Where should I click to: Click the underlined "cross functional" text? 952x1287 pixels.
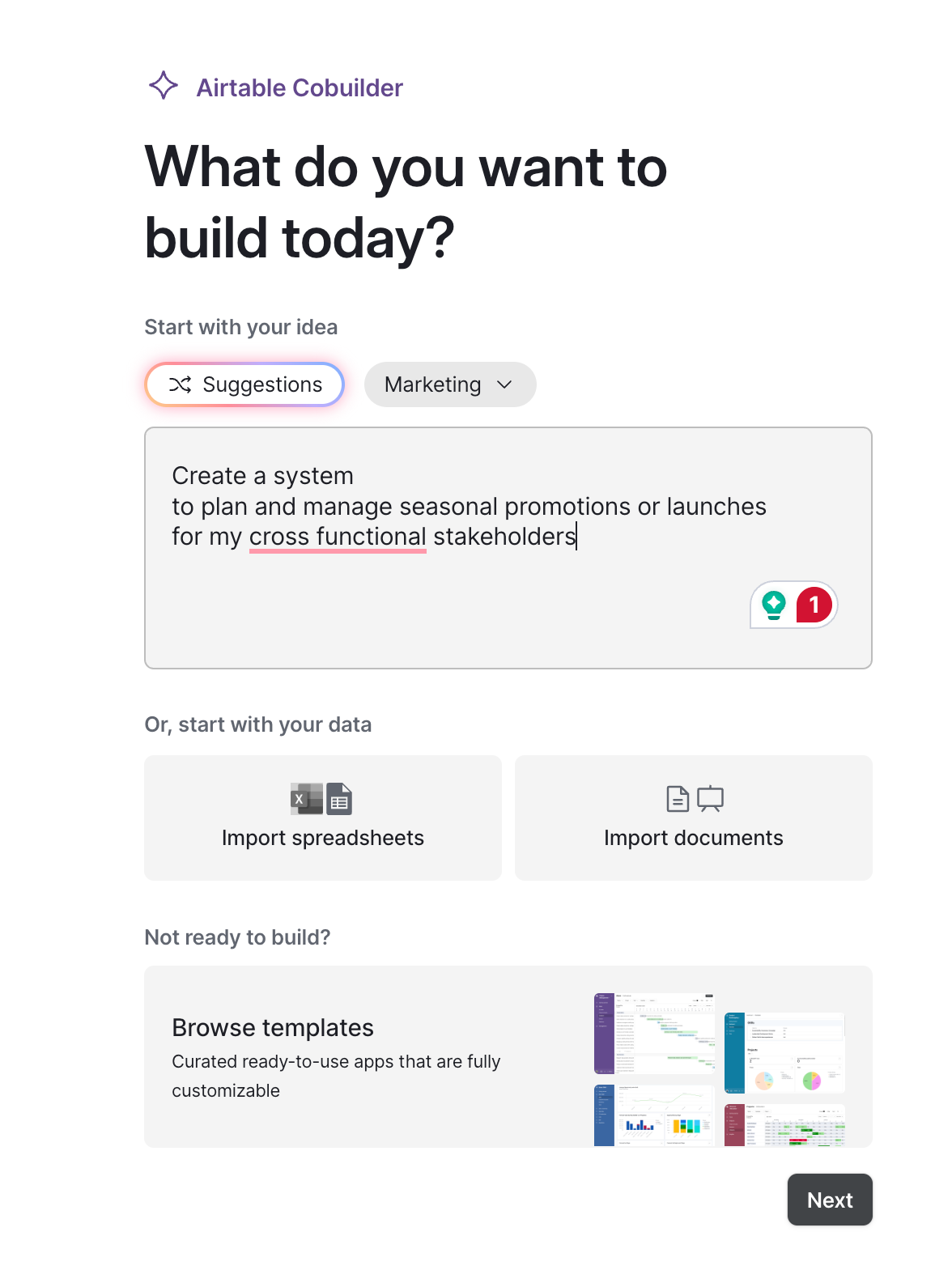click(338, 537)
